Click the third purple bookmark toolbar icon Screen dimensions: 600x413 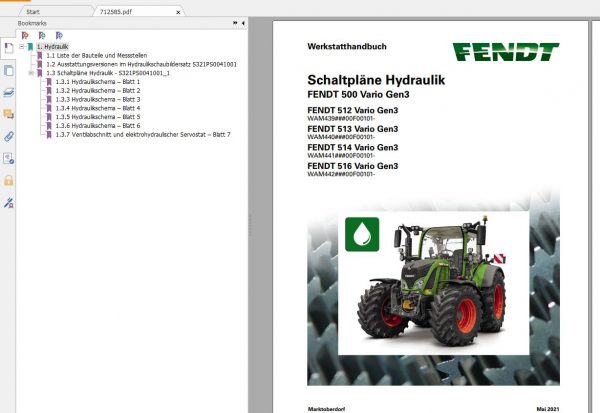[x=59, y=36]
